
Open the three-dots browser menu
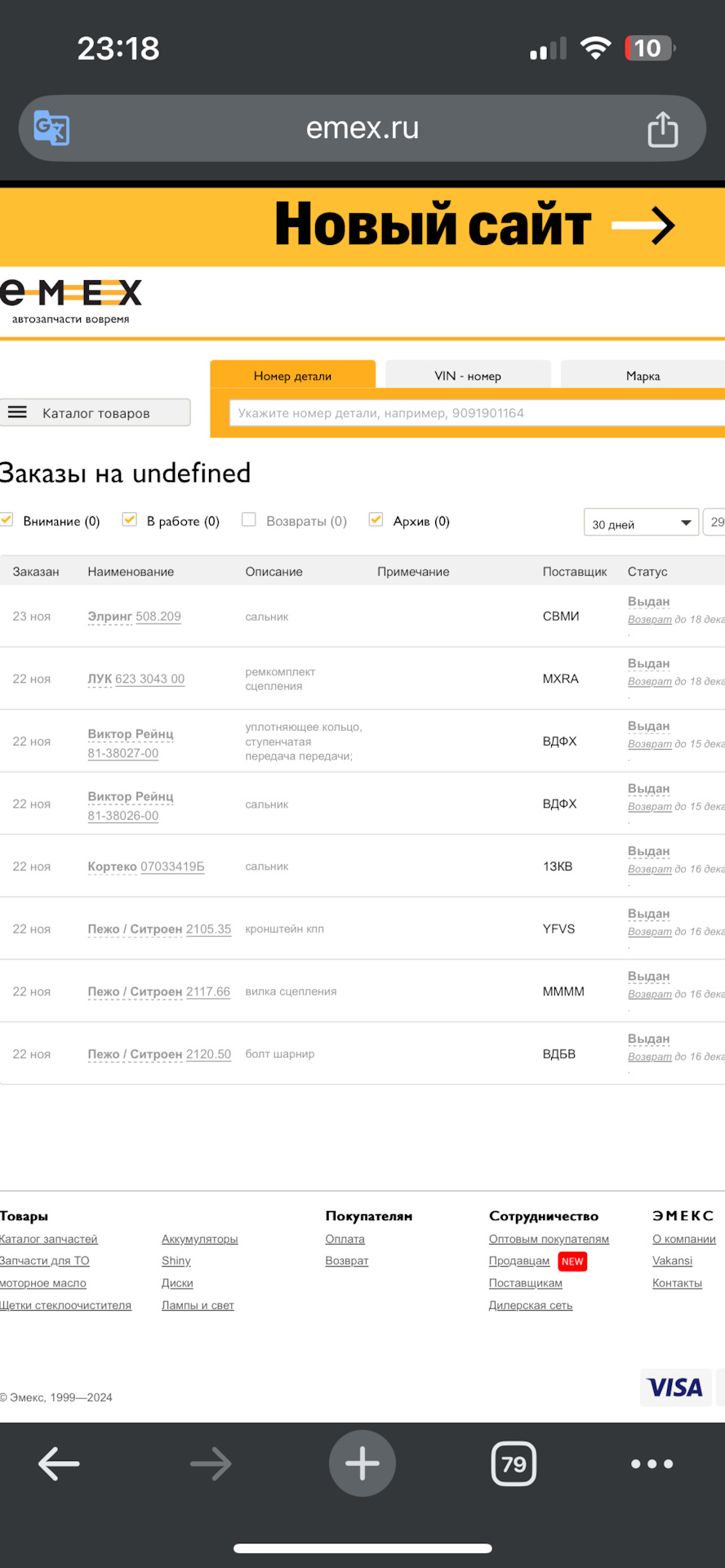tap(652, 1463)
